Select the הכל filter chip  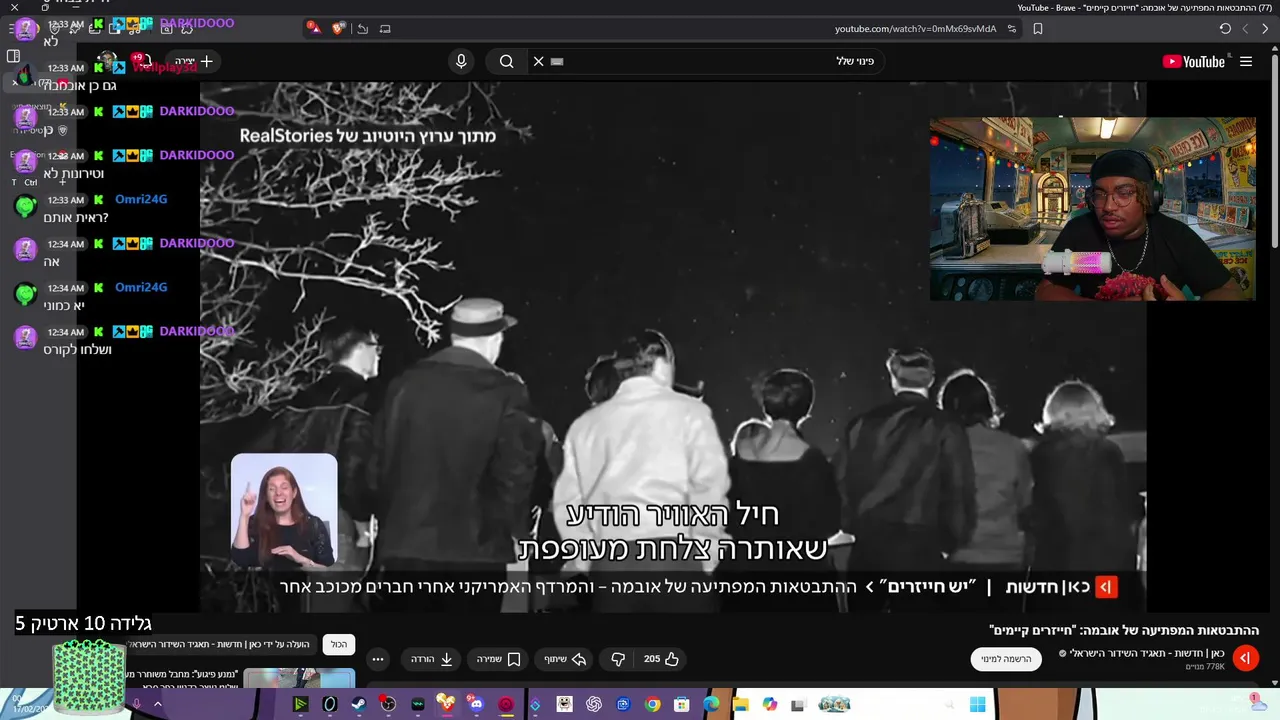339,644
